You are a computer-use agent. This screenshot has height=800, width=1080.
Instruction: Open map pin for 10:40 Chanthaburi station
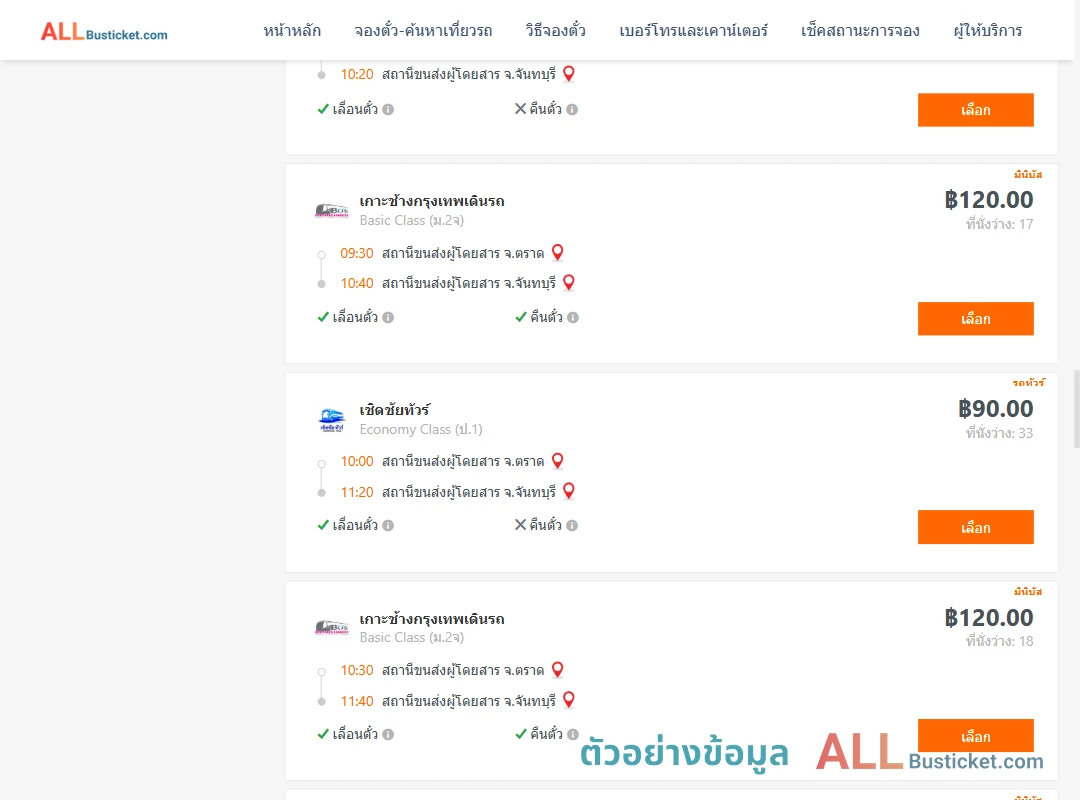click(569, 283)
